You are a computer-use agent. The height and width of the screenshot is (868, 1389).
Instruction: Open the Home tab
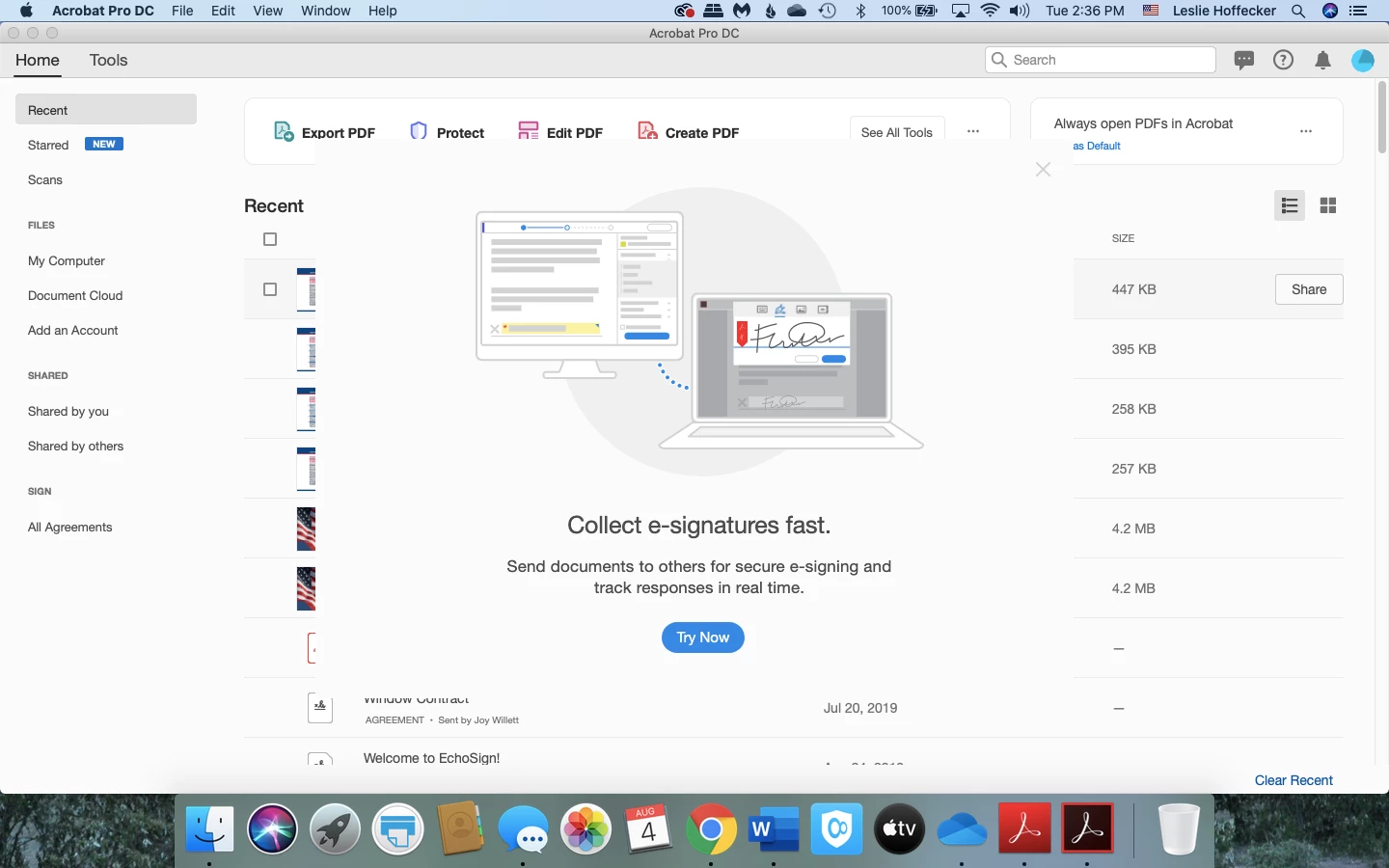pyautogui.click(x=38, y=60)
